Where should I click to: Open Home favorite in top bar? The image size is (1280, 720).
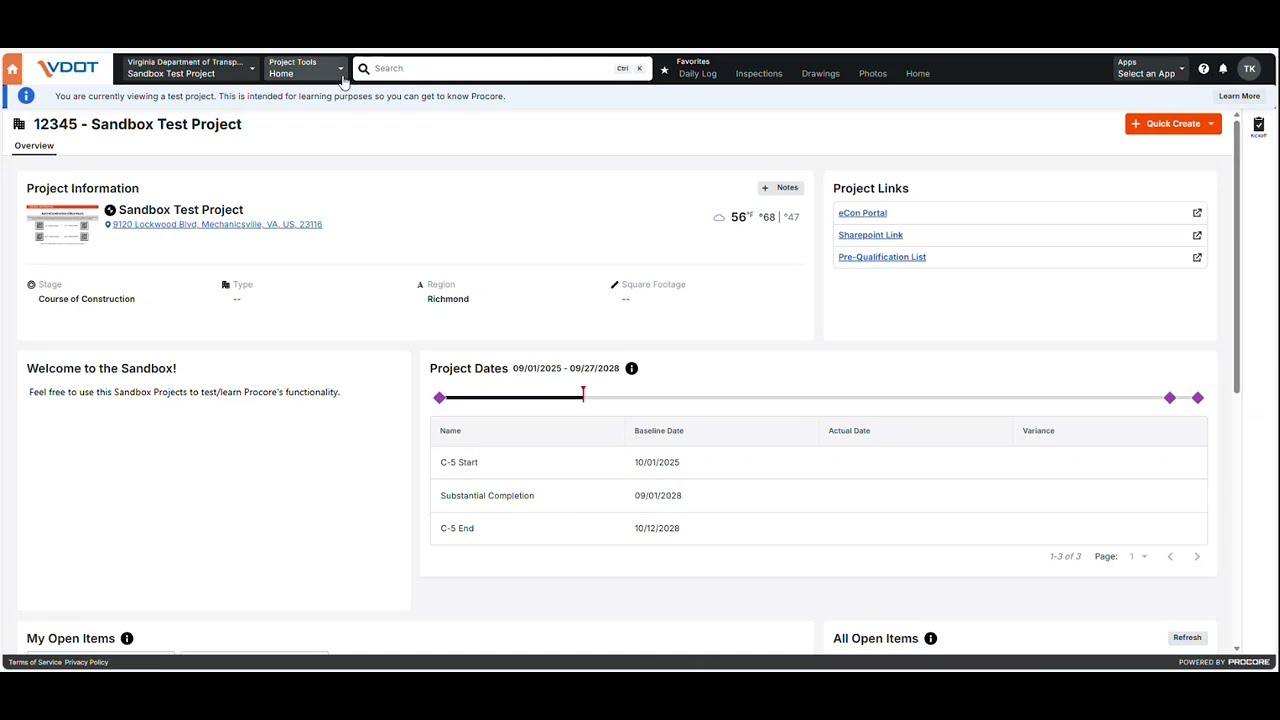point(918,74)
